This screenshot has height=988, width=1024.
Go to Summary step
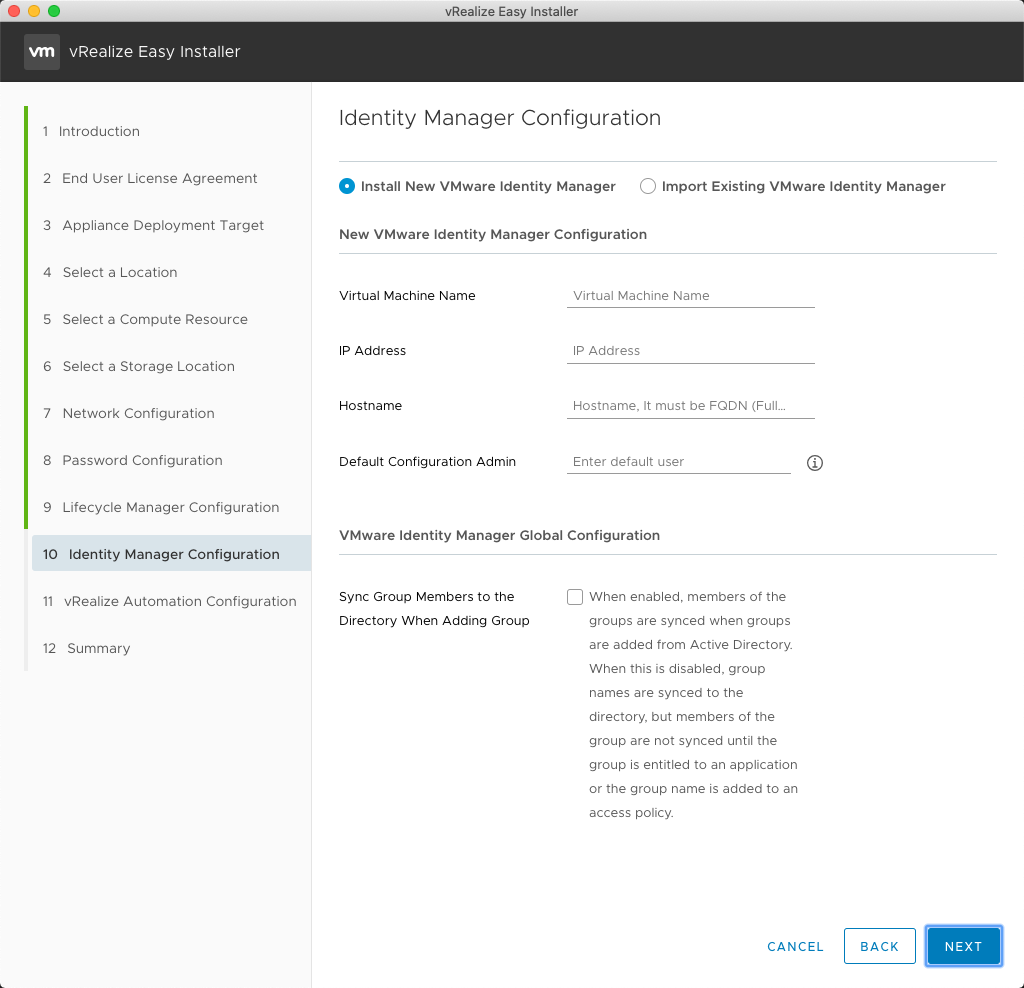click(86, 648)
